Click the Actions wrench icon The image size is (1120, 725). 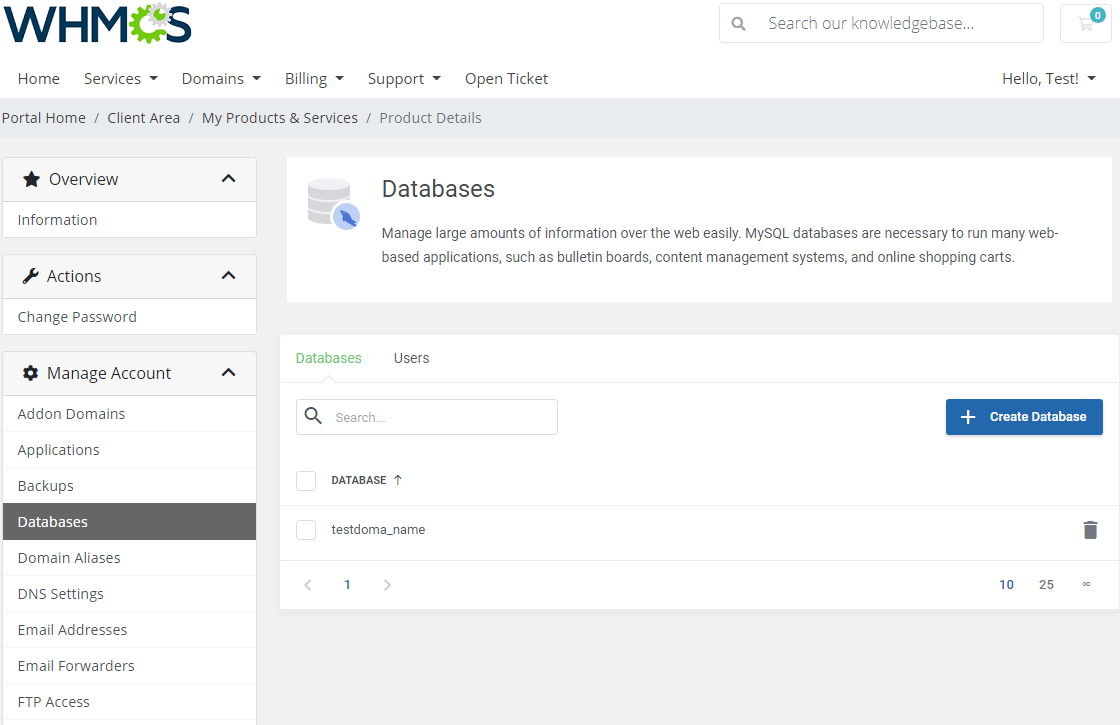tap(30, 276)
